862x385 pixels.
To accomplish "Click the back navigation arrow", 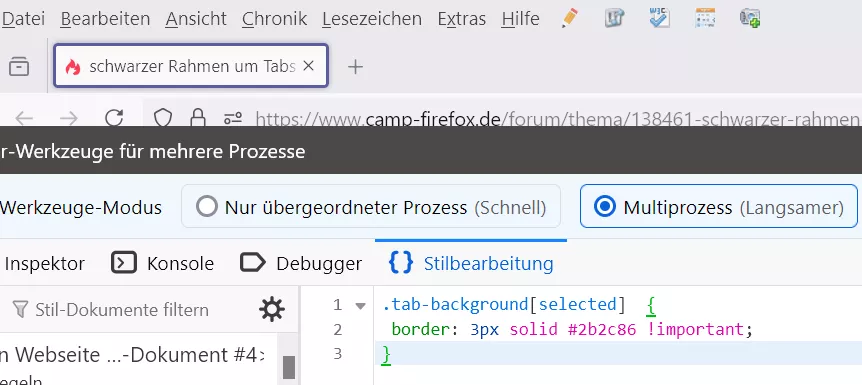I will [x=24, y=118].
